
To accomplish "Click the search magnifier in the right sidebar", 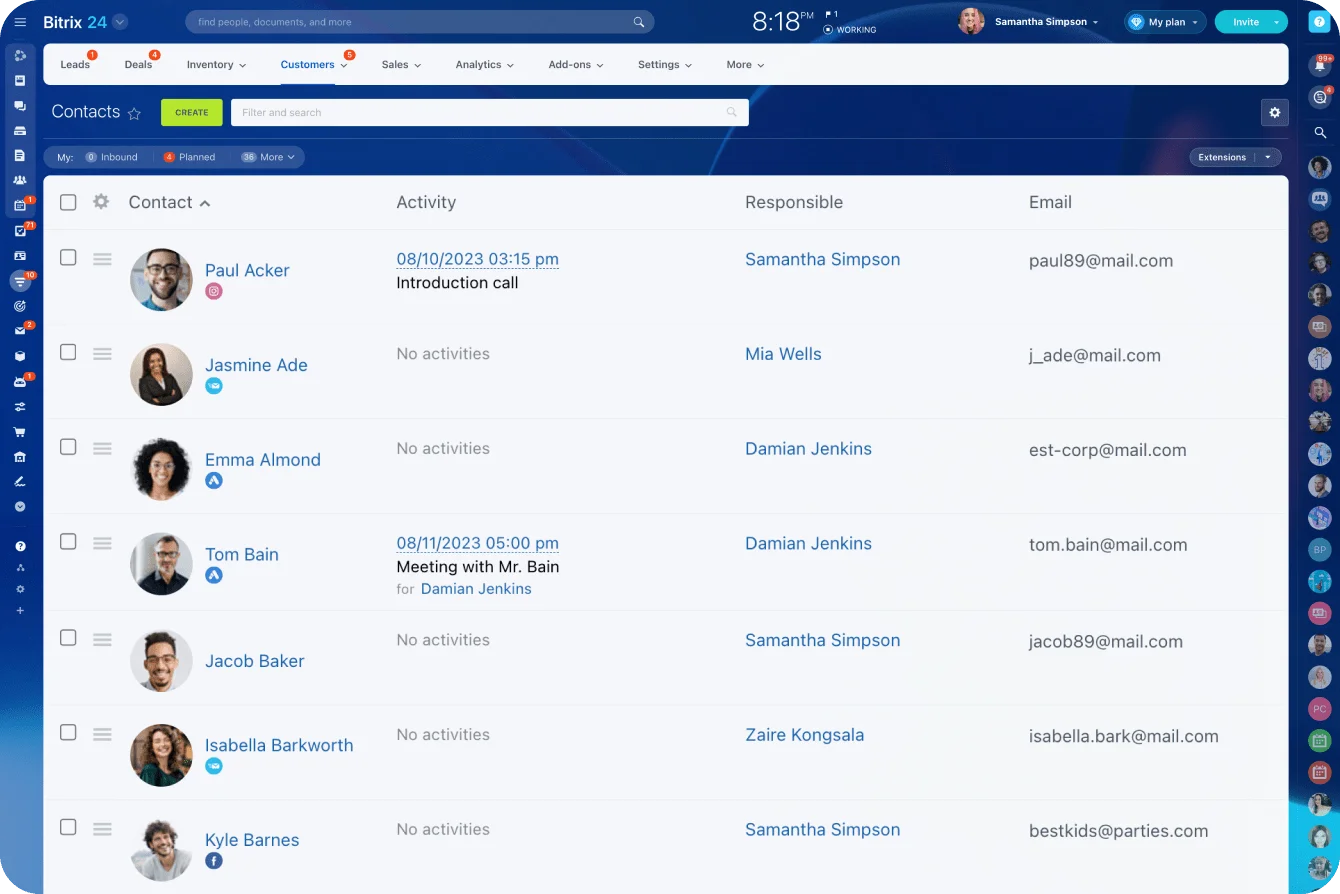I will pyautogui.click(x=1320, y=132).
